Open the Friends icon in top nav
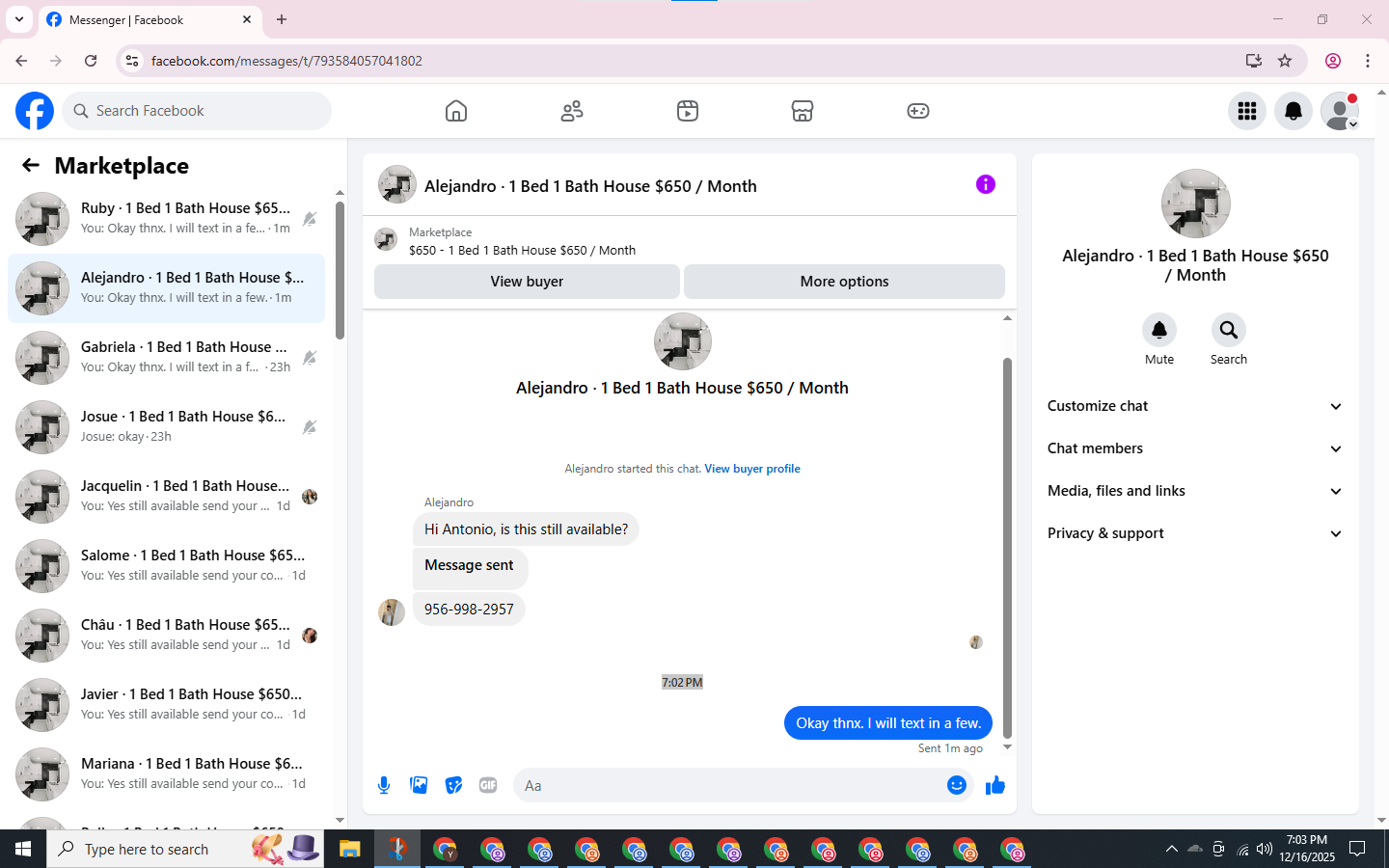 point(572,111)
